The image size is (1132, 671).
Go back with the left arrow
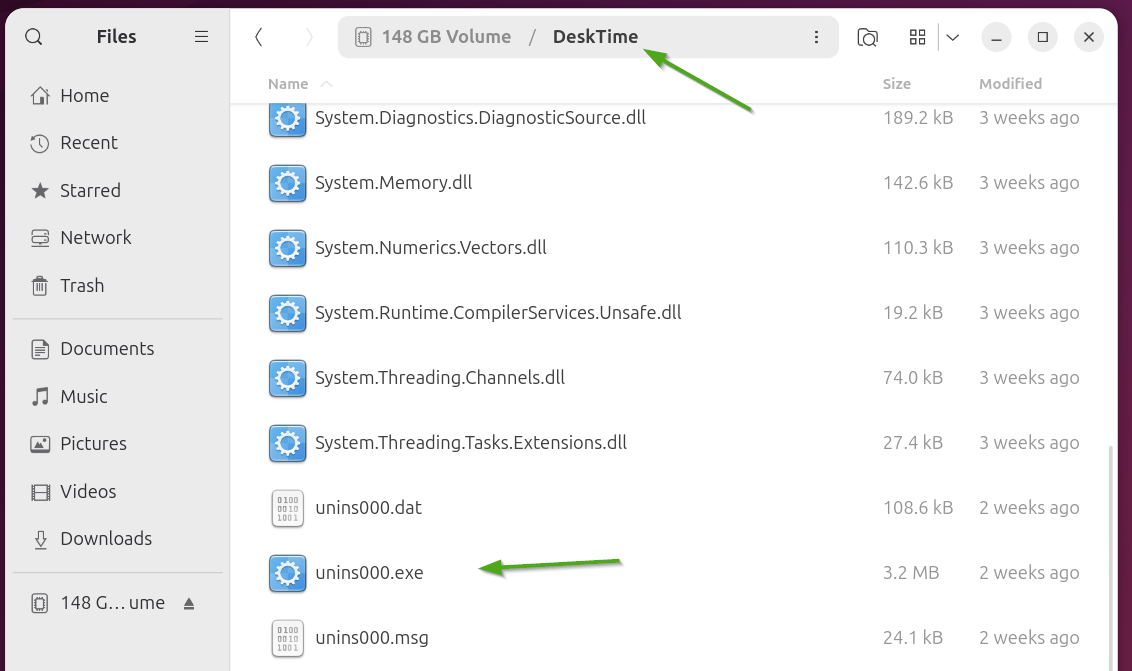pos(259,37)
